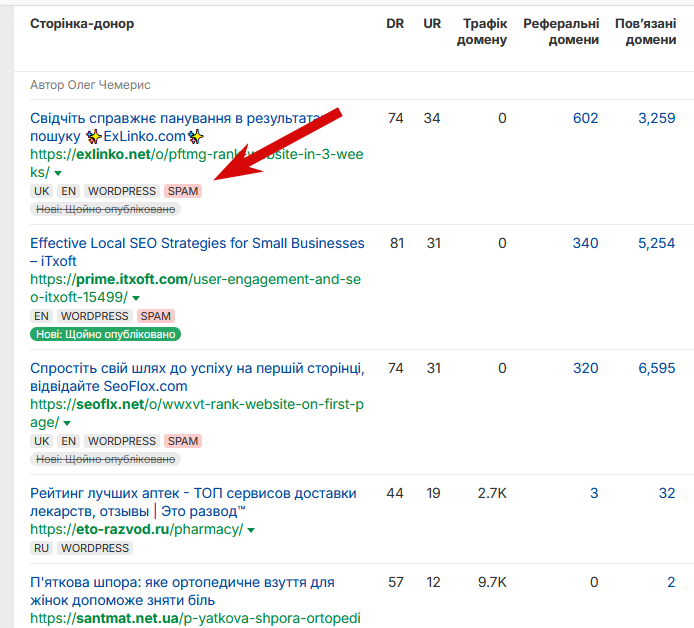This screenshot has width=694, height=628.
Task: Open Effective Local SEO Strategies title link
Action: point(197,252)
